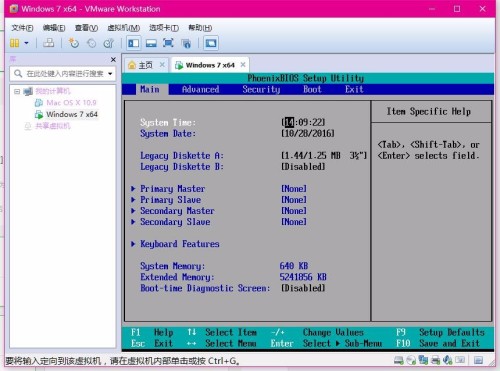Click the System Date value

point(308,134)
